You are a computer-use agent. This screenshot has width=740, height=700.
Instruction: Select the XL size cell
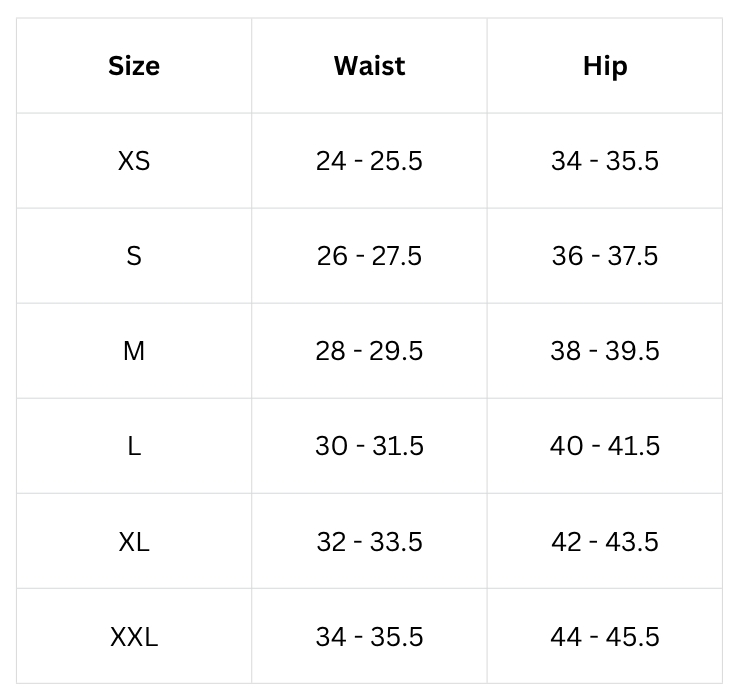click(x=134, y=541)
